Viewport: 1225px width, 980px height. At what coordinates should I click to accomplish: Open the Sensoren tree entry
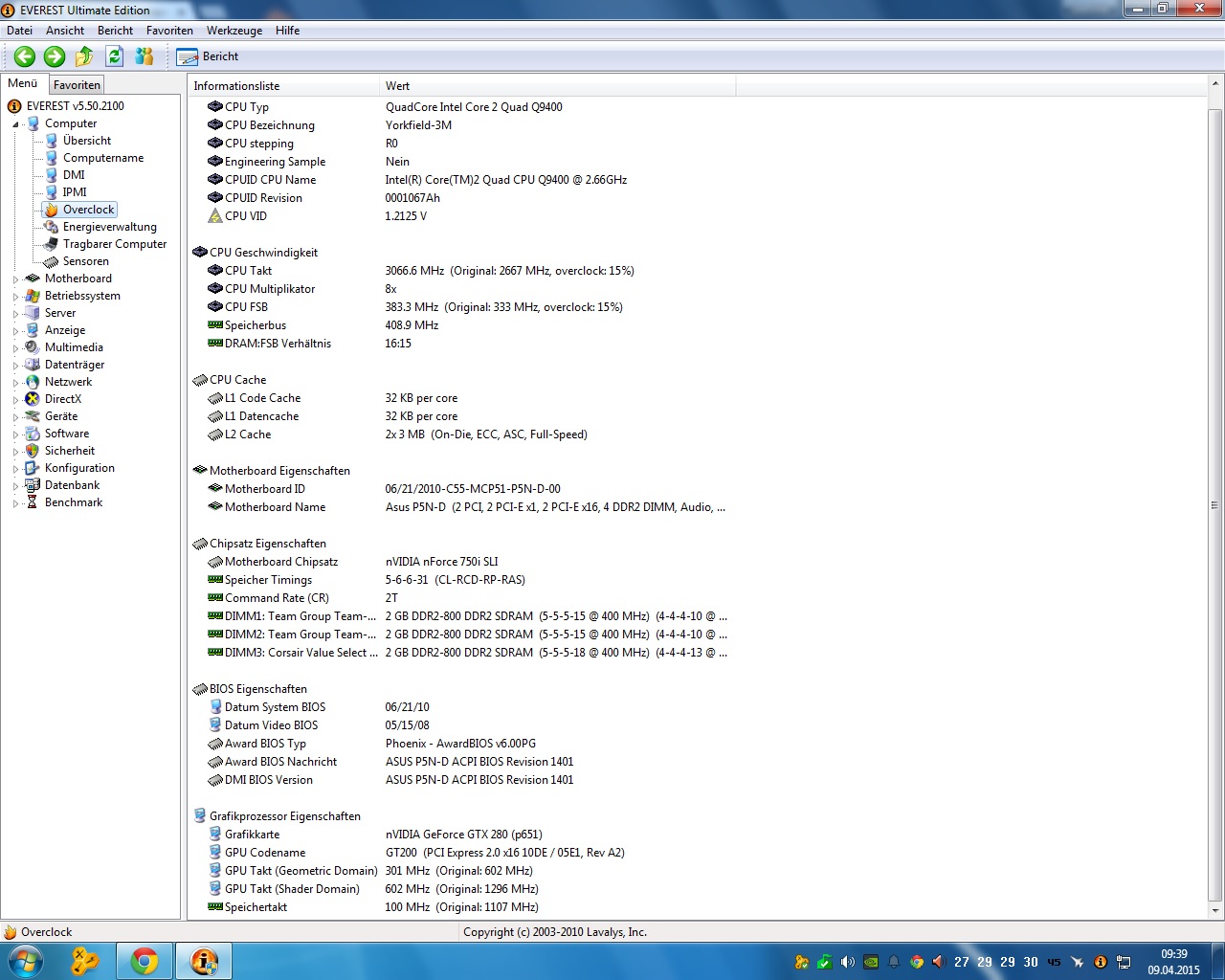[86, 261]
